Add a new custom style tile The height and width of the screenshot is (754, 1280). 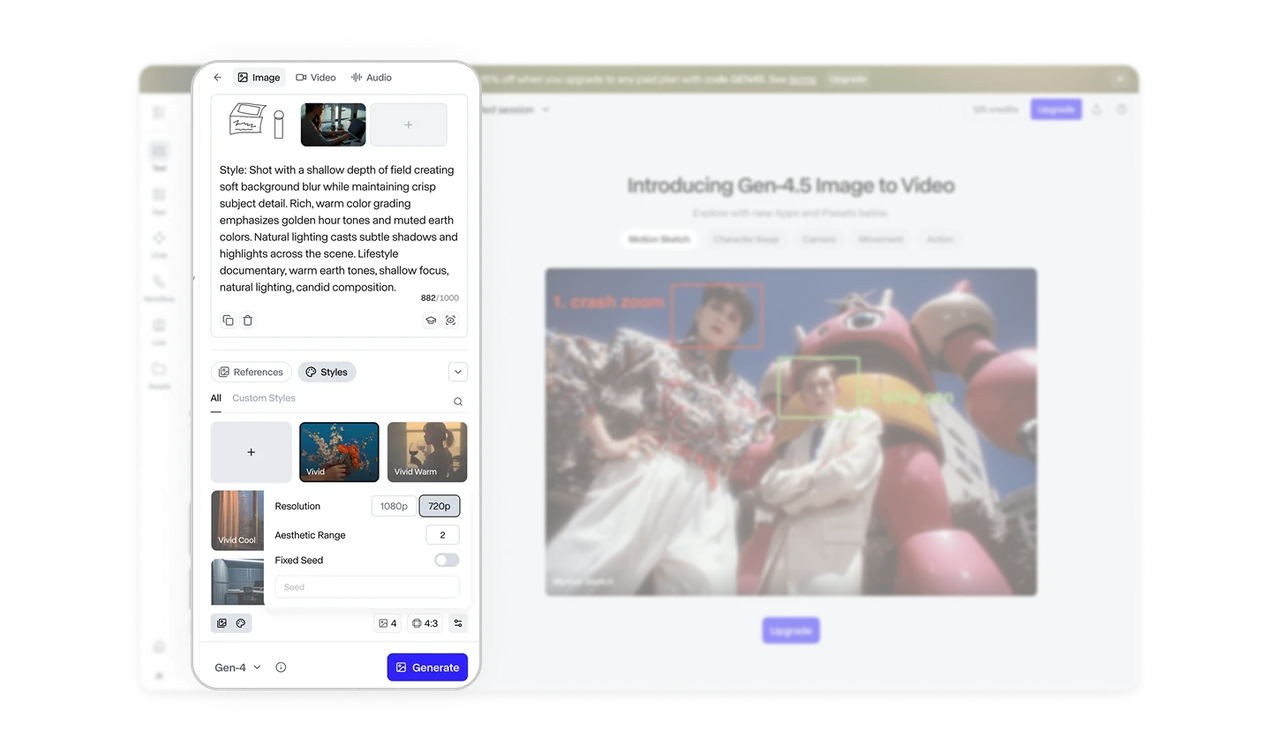pos(251,452)
